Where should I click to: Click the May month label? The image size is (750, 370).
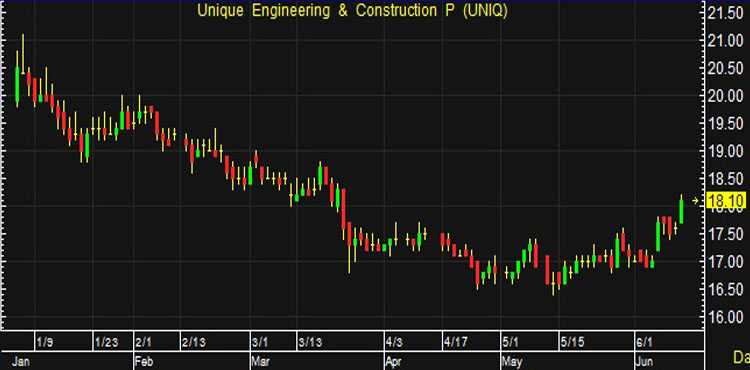point(511,362)
